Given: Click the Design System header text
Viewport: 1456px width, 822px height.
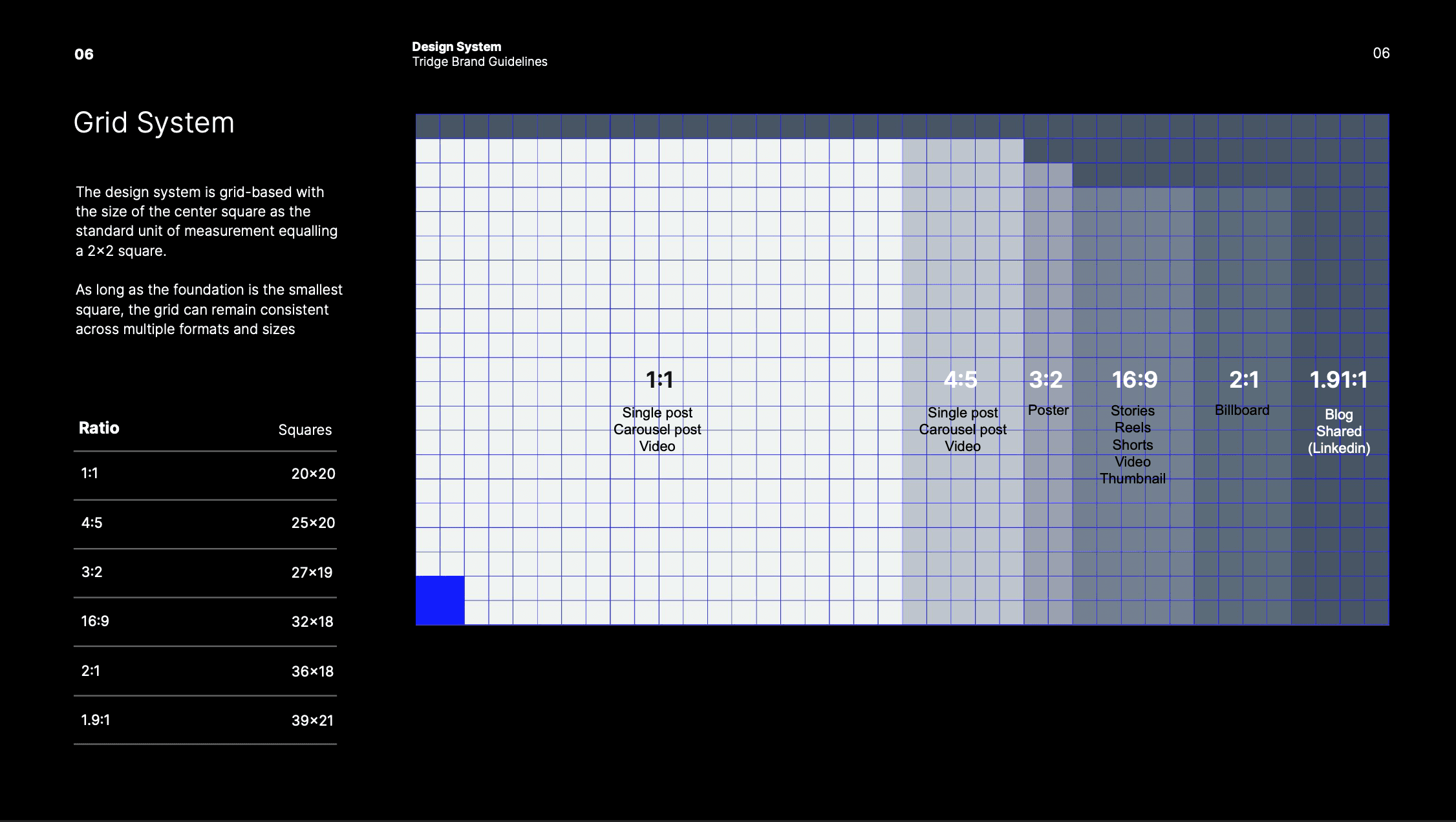Looking at the screenshot, I should (456, 47).
